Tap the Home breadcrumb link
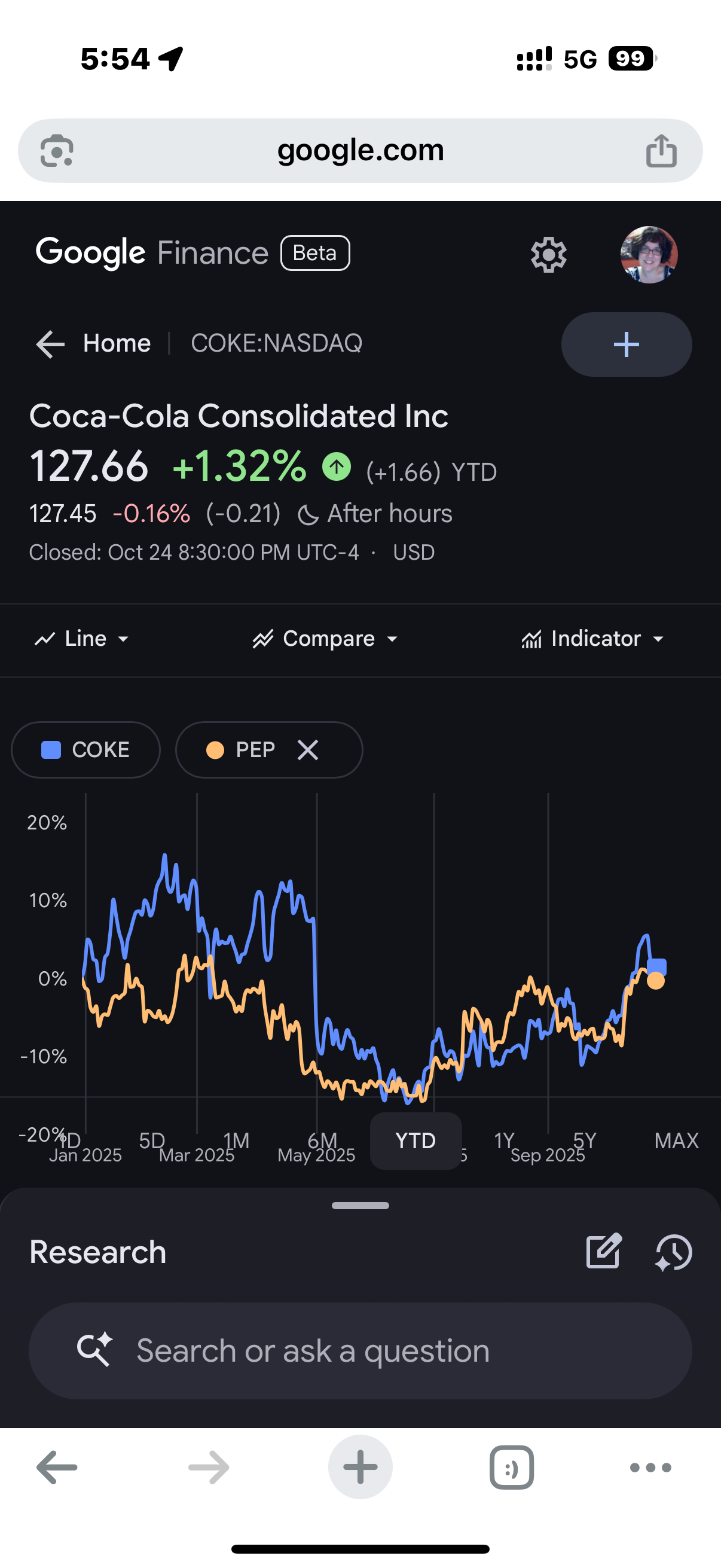The height and width of the screenshot is (1568, 721). click(117, 344)
